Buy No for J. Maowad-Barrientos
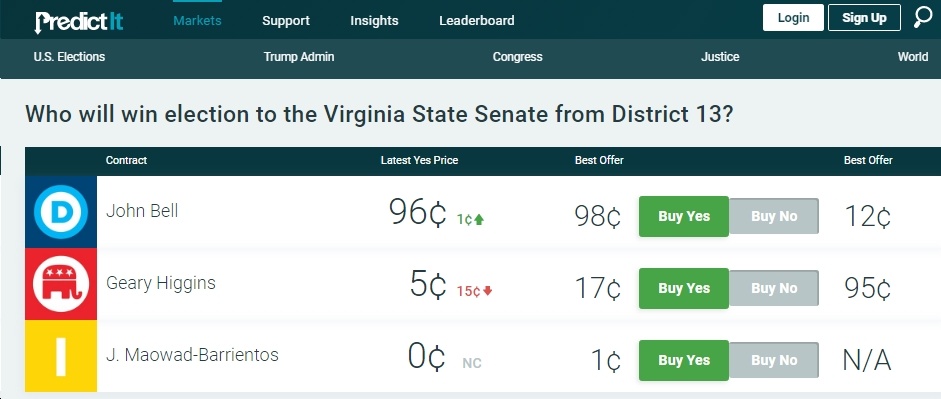The height and width of the screenshot is (399, 941). (x=774, y=360)
